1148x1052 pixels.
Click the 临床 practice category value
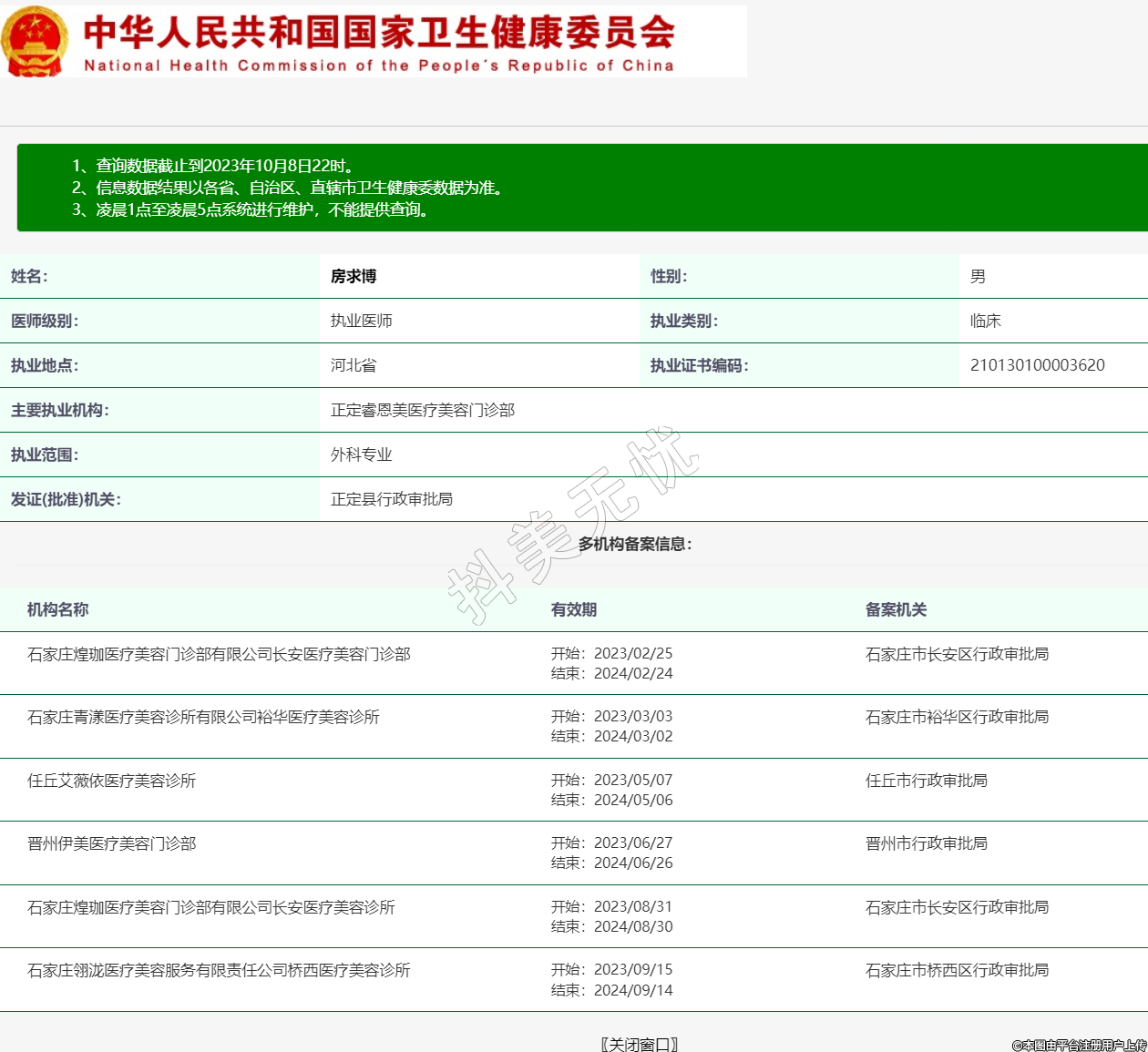pos(985,322)
